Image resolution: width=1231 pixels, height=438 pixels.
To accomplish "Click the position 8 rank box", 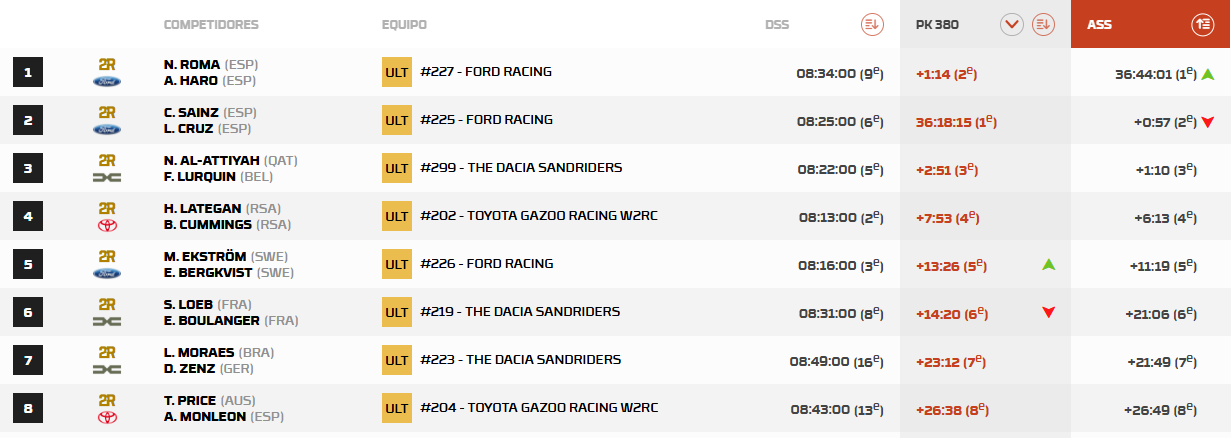I will [28, 408].
